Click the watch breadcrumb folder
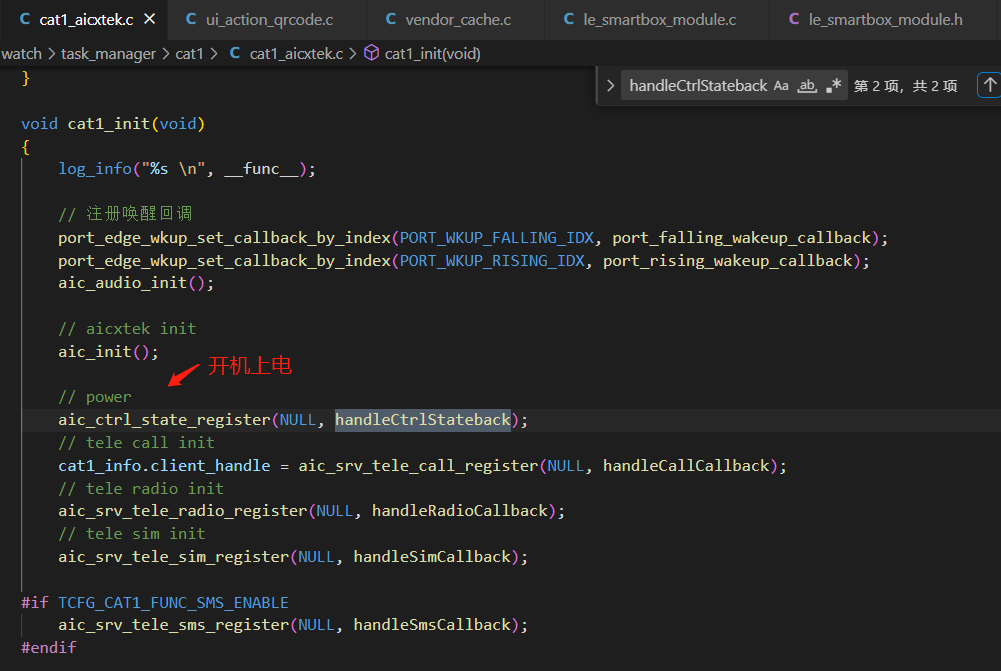This screenshot has width=1001, height=671. tap(22, 54)
